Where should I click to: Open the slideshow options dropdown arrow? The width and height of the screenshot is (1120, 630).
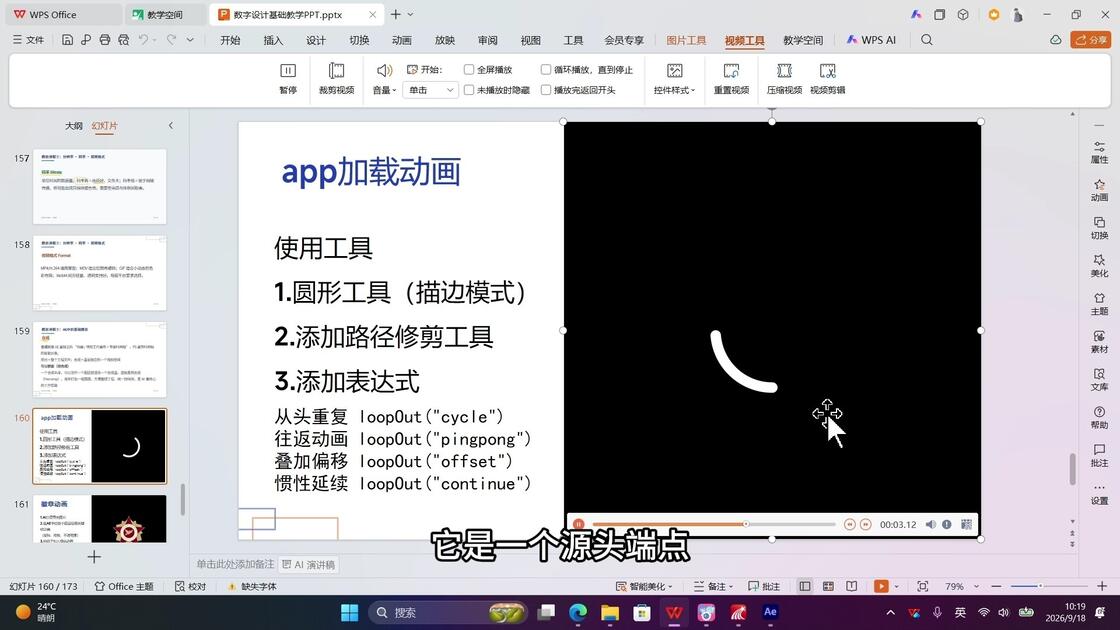tap(896, 586)
